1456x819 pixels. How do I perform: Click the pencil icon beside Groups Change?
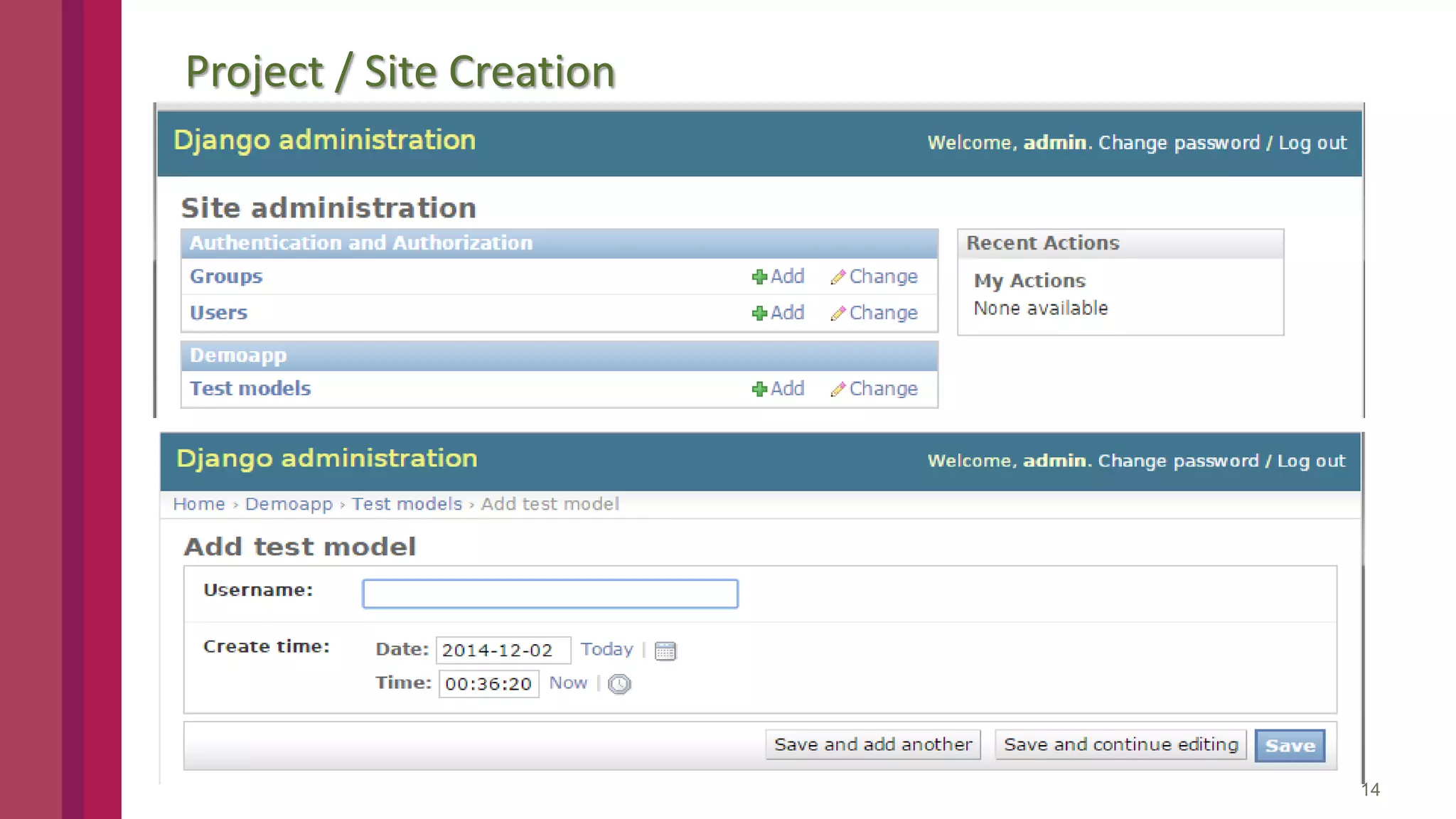click(x=838, y=277)
